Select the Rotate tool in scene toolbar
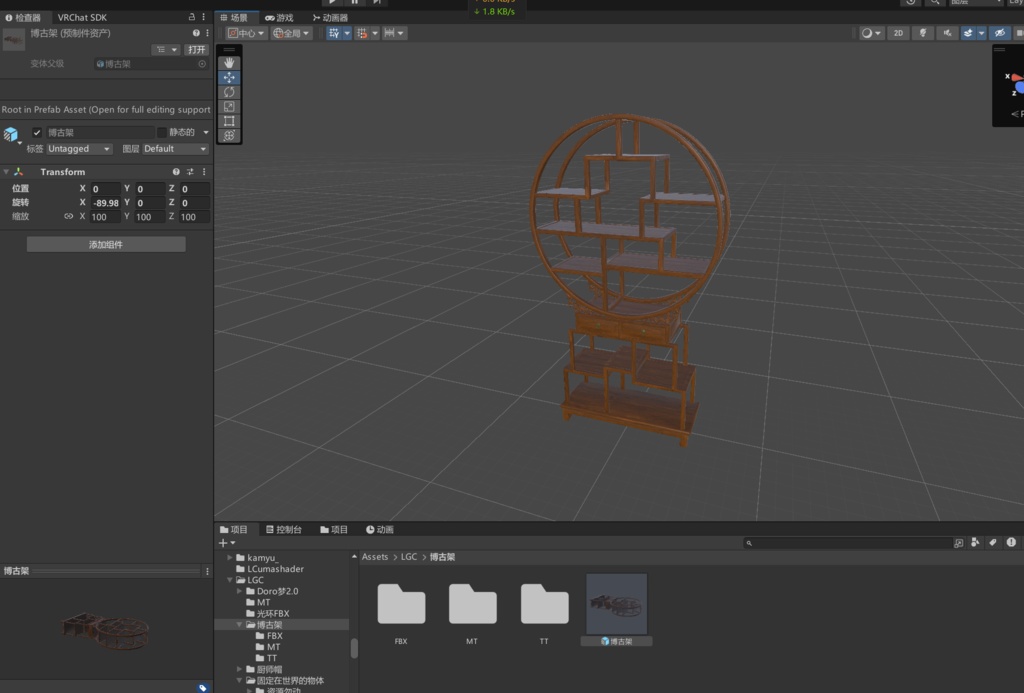The height and width of the screenshot is (693, 1024). click(x=230, y=92)
